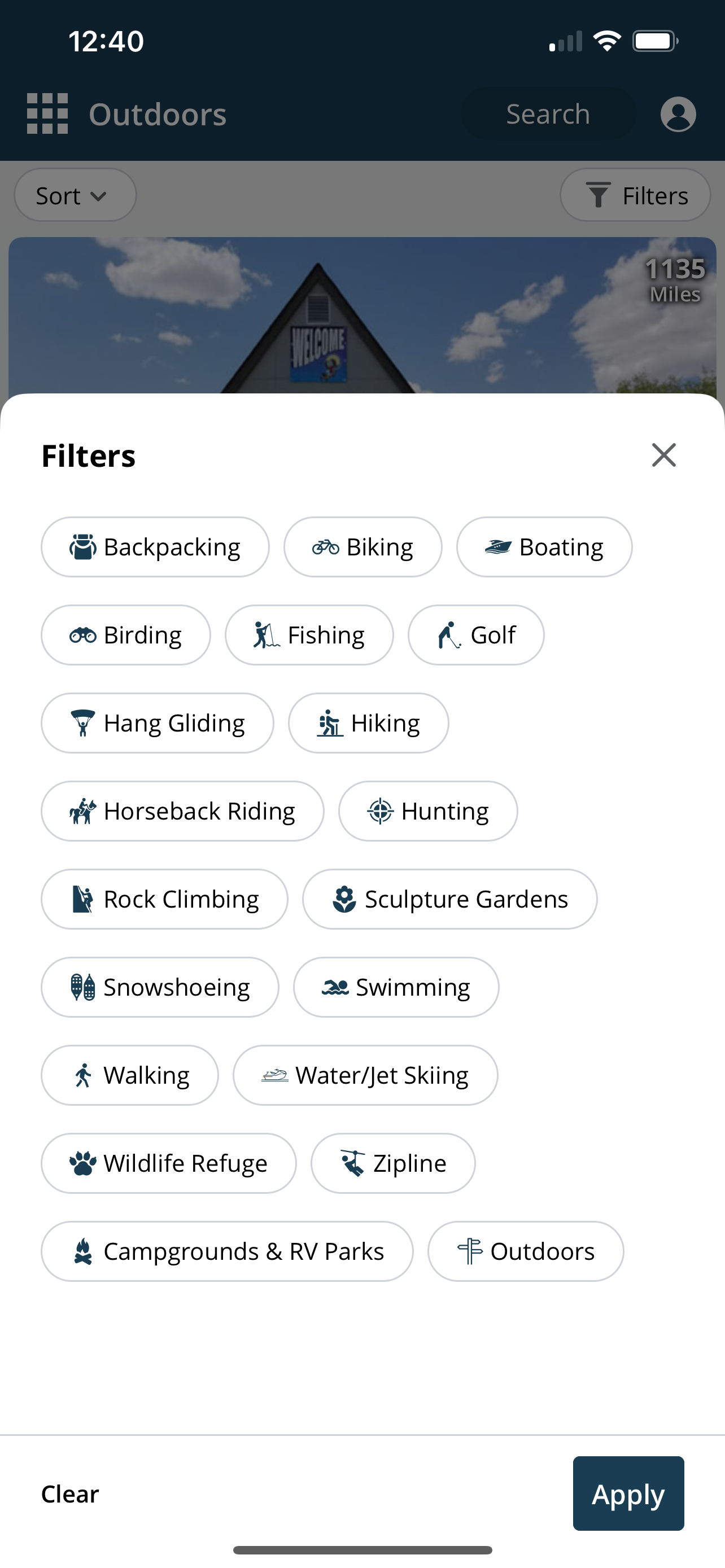
Task: Tap the Wildlife Refuge paw icon
Action: click(83, 1163)
